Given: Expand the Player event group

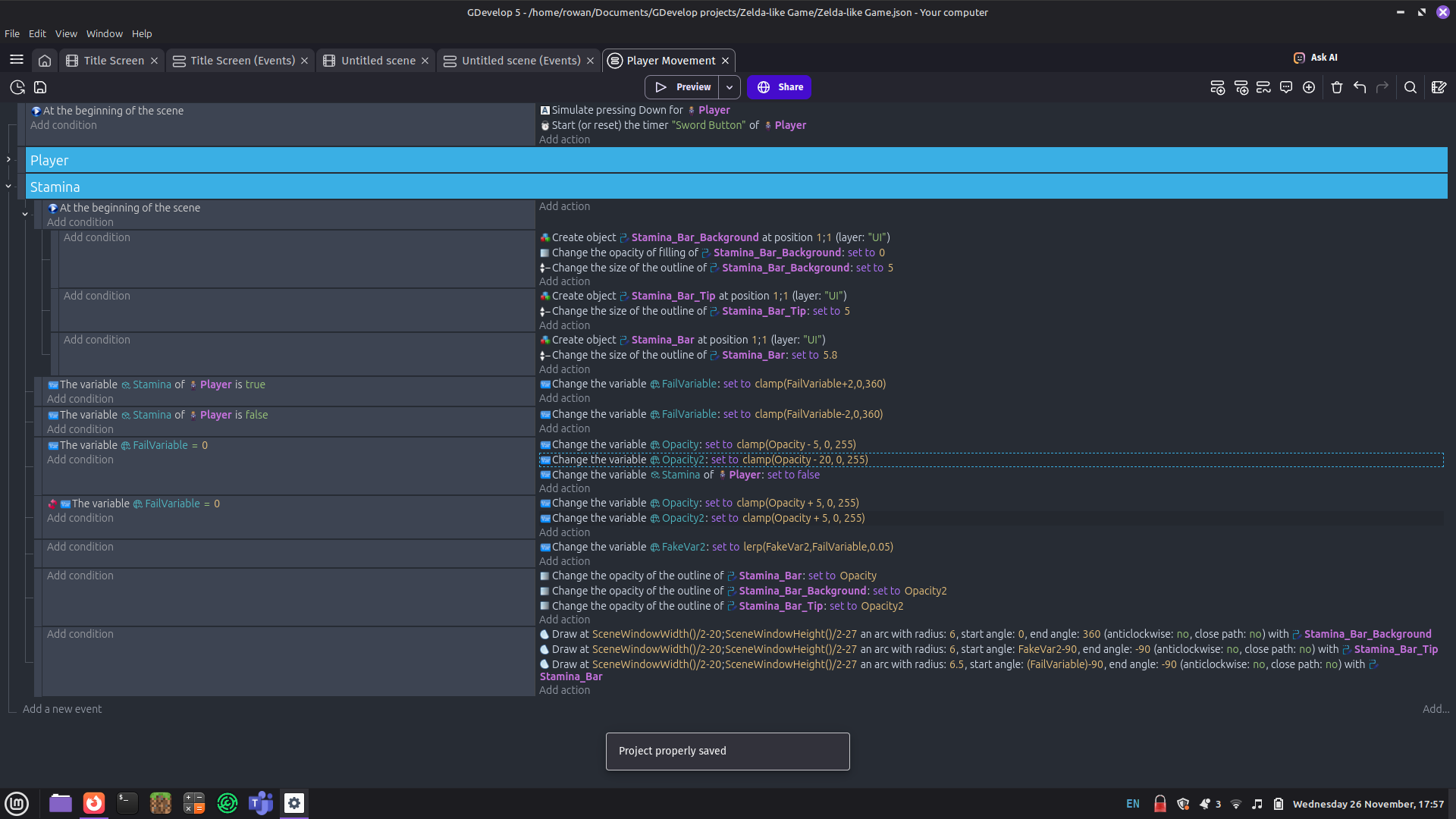Looking at the screenshot, I should point(8,159).
